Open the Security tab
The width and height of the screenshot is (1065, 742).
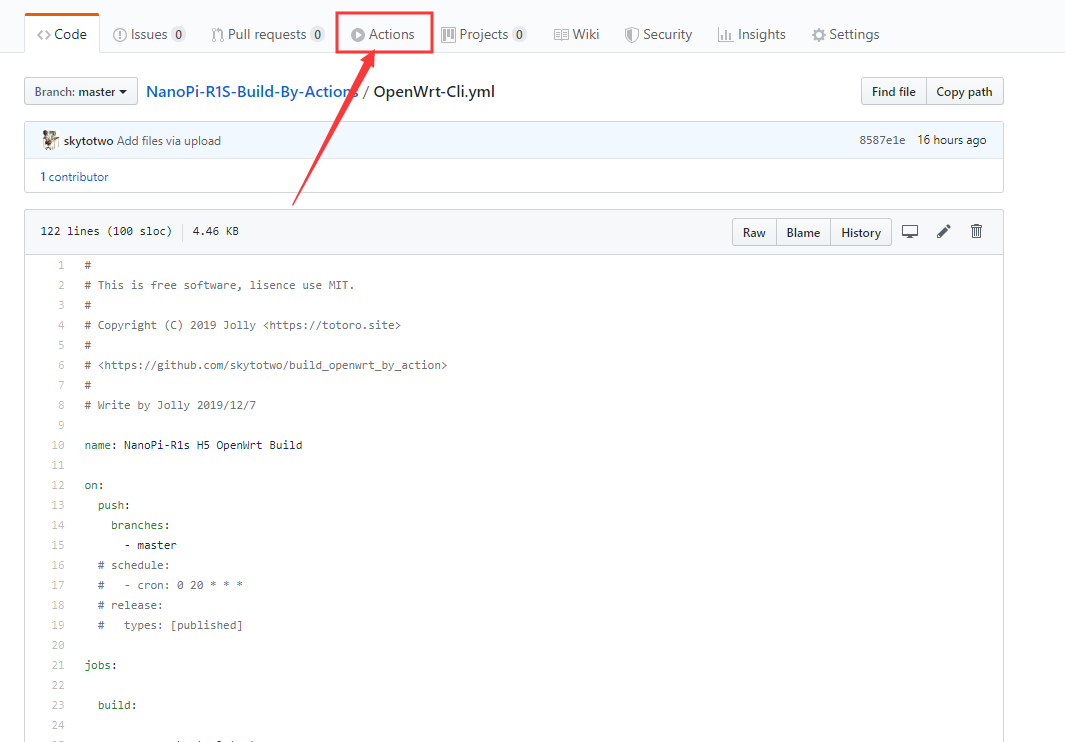(658, 34)
